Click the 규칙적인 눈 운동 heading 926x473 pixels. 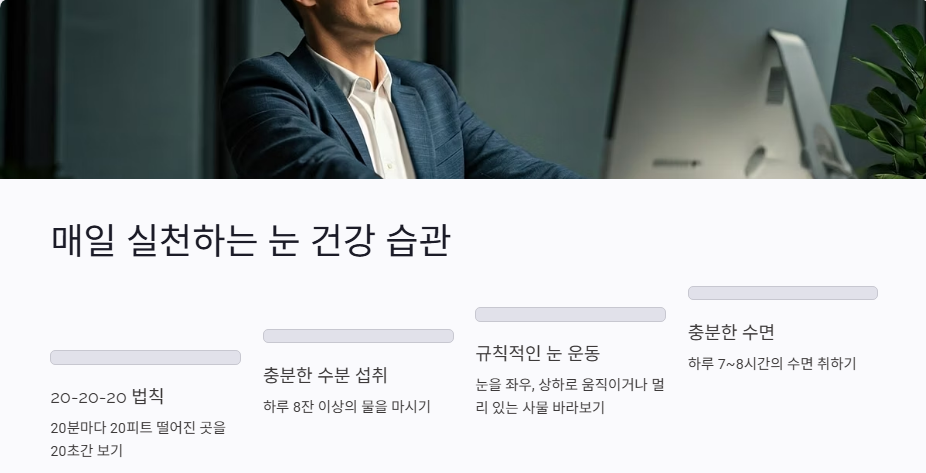pyautogui.click(x=537, y=353)
